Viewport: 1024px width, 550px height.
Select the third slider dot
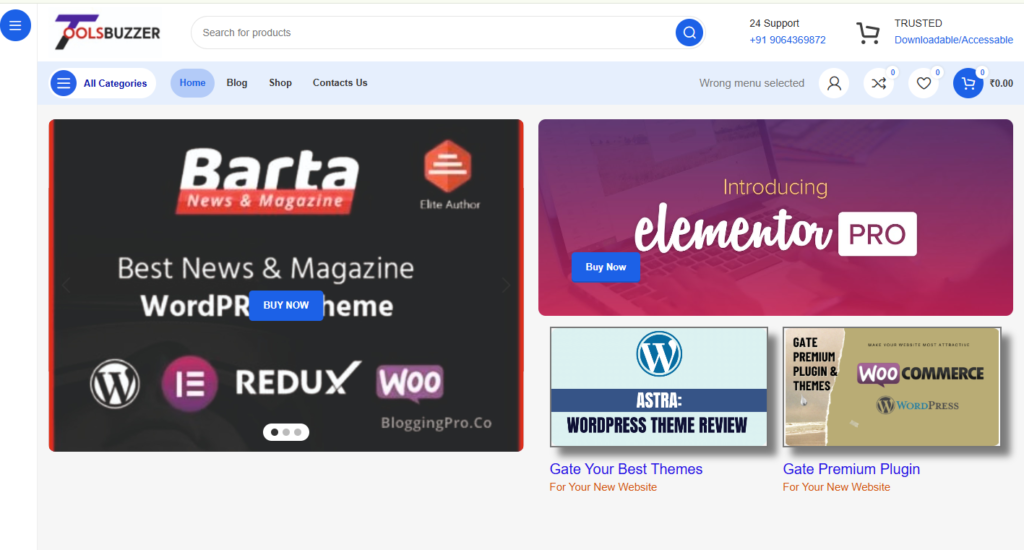point(298,432)
